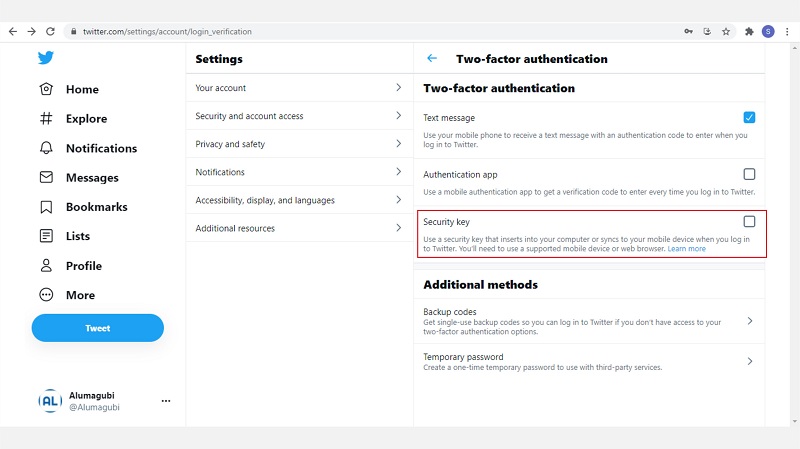The width and height of the screenshot is (800, 449).
Task: Uncheck the Text message checkbox
Action: pos(749,117)
